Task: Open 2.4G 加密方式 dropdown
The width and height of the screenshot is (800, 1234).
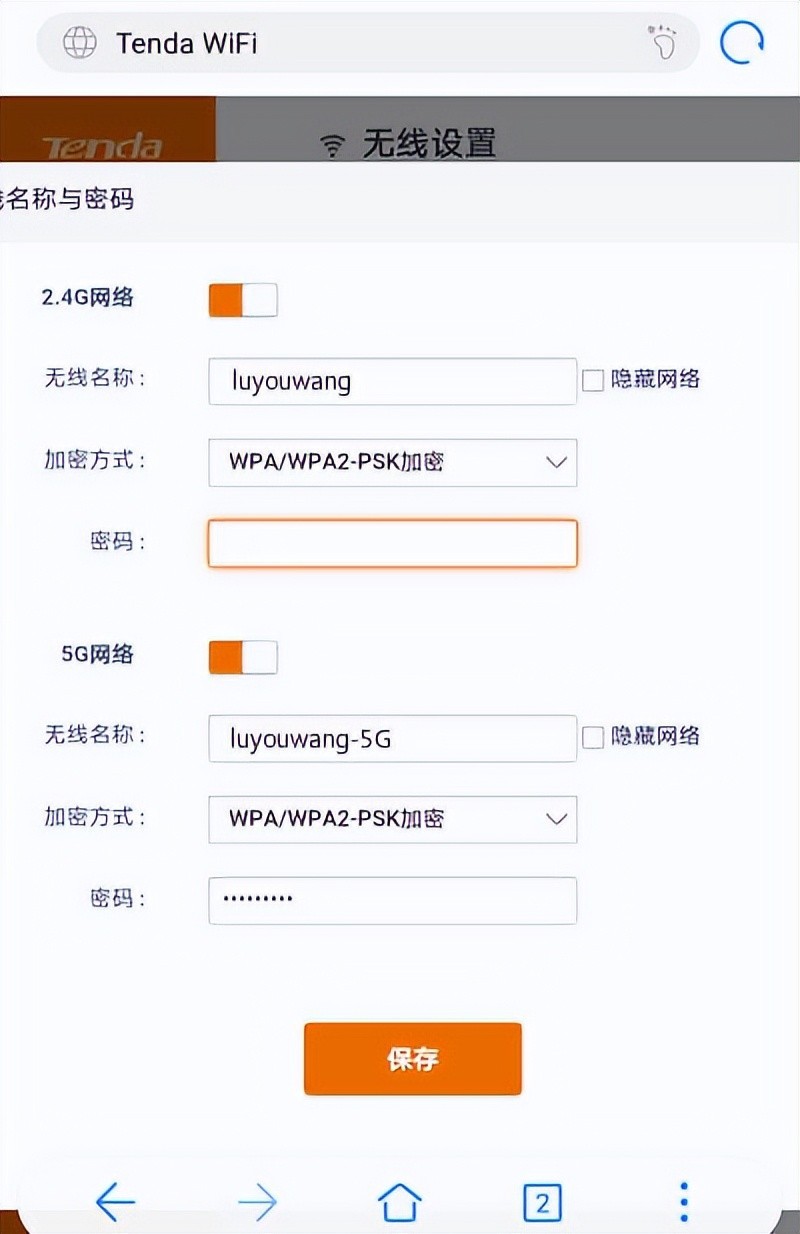Action: (392, 462)
